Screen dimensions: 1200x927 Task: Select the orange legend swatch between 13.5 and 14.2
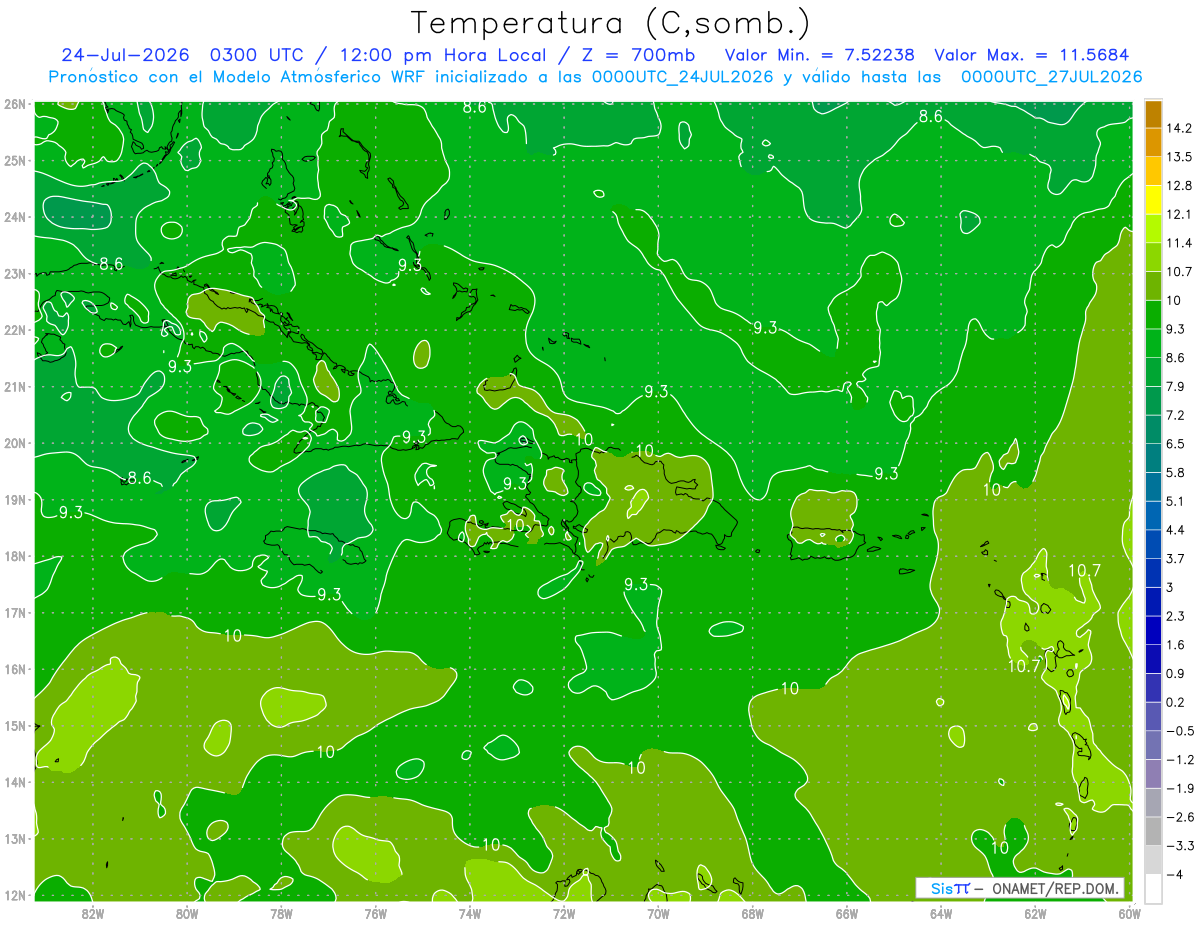1153,142
